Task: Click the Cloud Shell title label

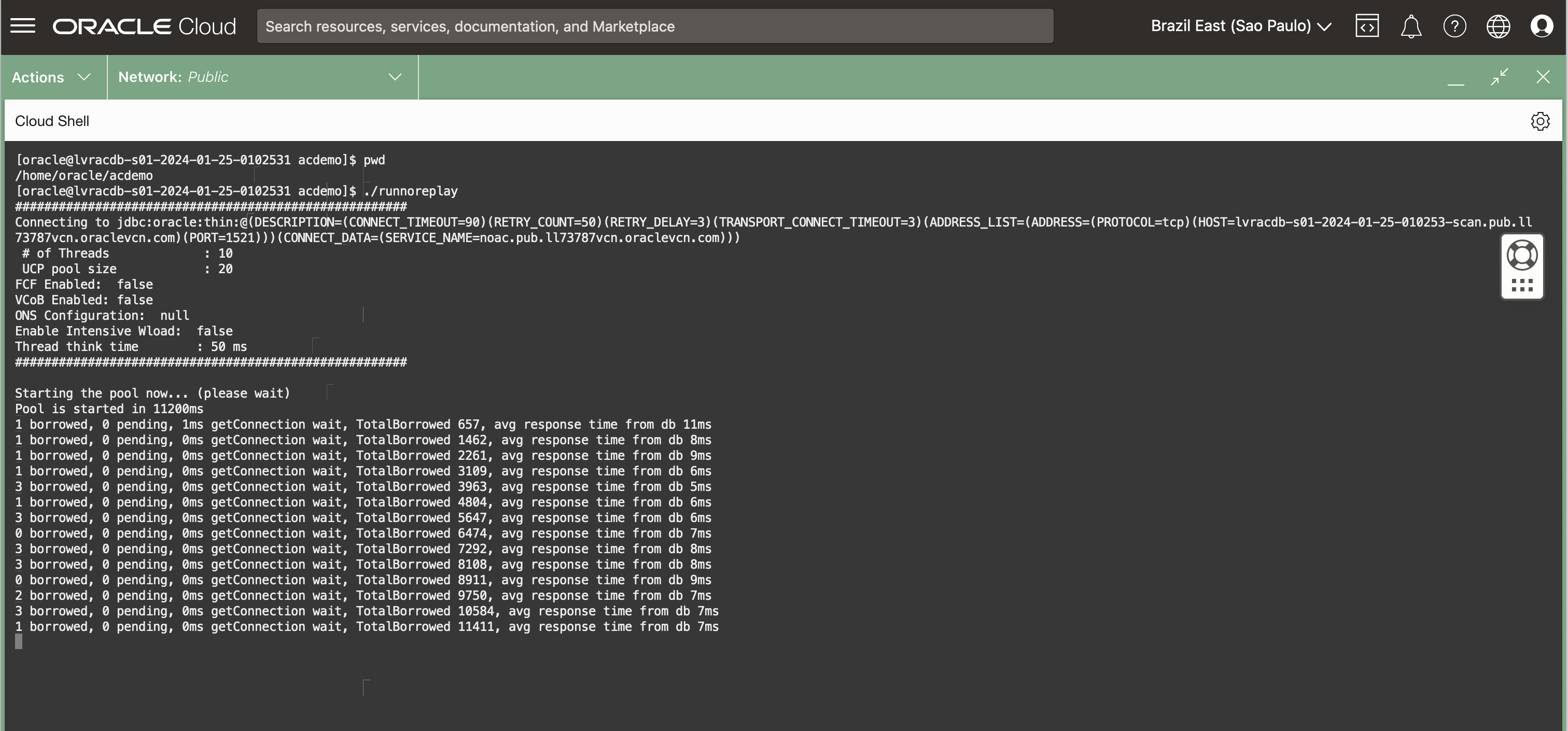Action: pyautogui.click(x=52, y=121)
